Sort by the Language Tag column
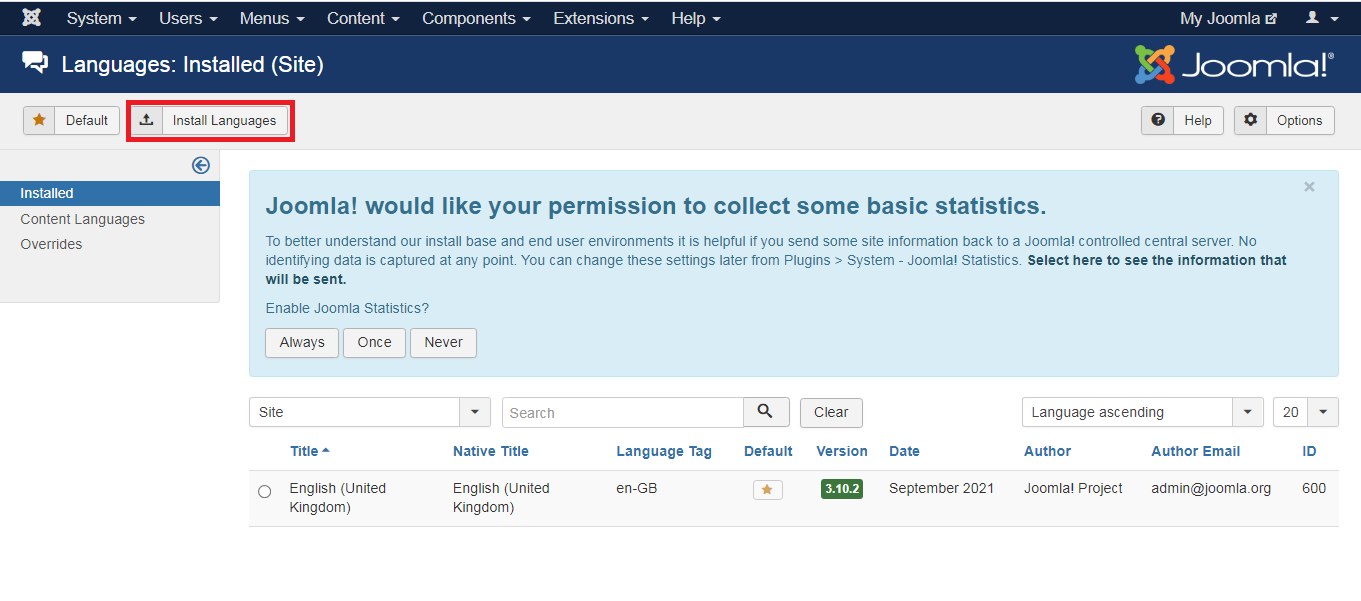The width and height of the screenshot is (1361, 601). [x=664, y=451]
